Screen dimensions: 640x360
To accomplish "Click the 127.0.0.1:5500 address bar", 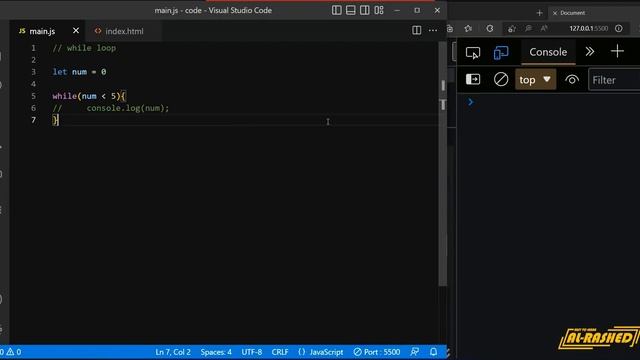I will [589, 28].
